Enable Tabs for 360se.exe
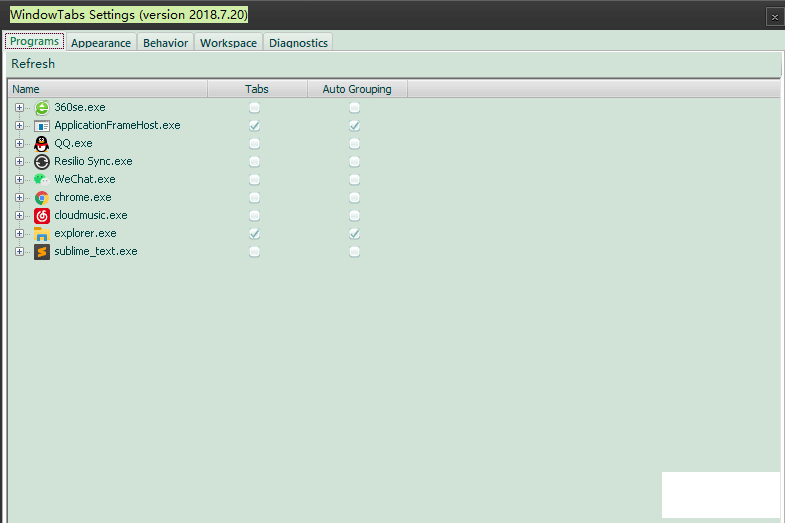785x523 pixels. coord(254,108)
